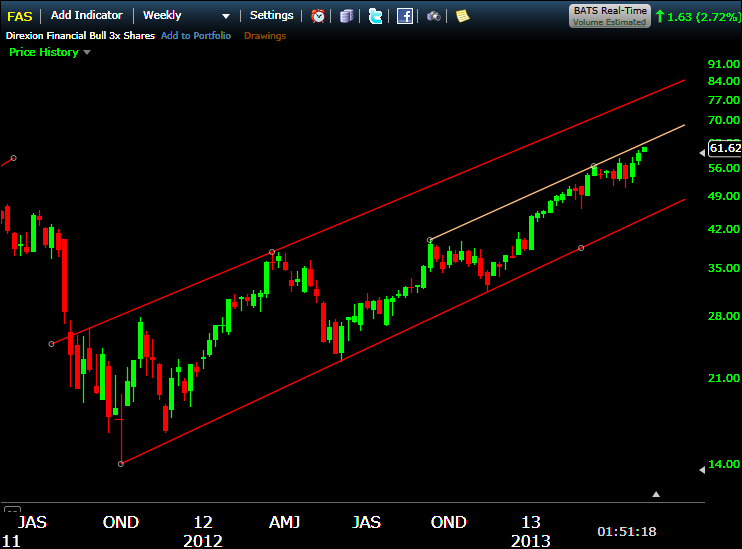Image resolution: width=742 pixels, height=549 pixels.
Task: Select upper trendline anchor near April 2012 peak
Action: coord(272,252)
